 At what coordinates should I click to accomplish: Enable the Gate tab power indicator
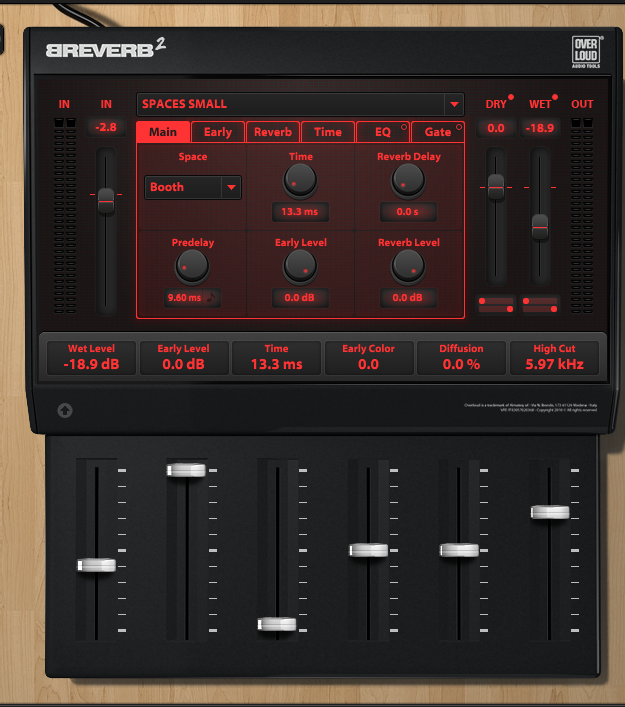[459, 127]
